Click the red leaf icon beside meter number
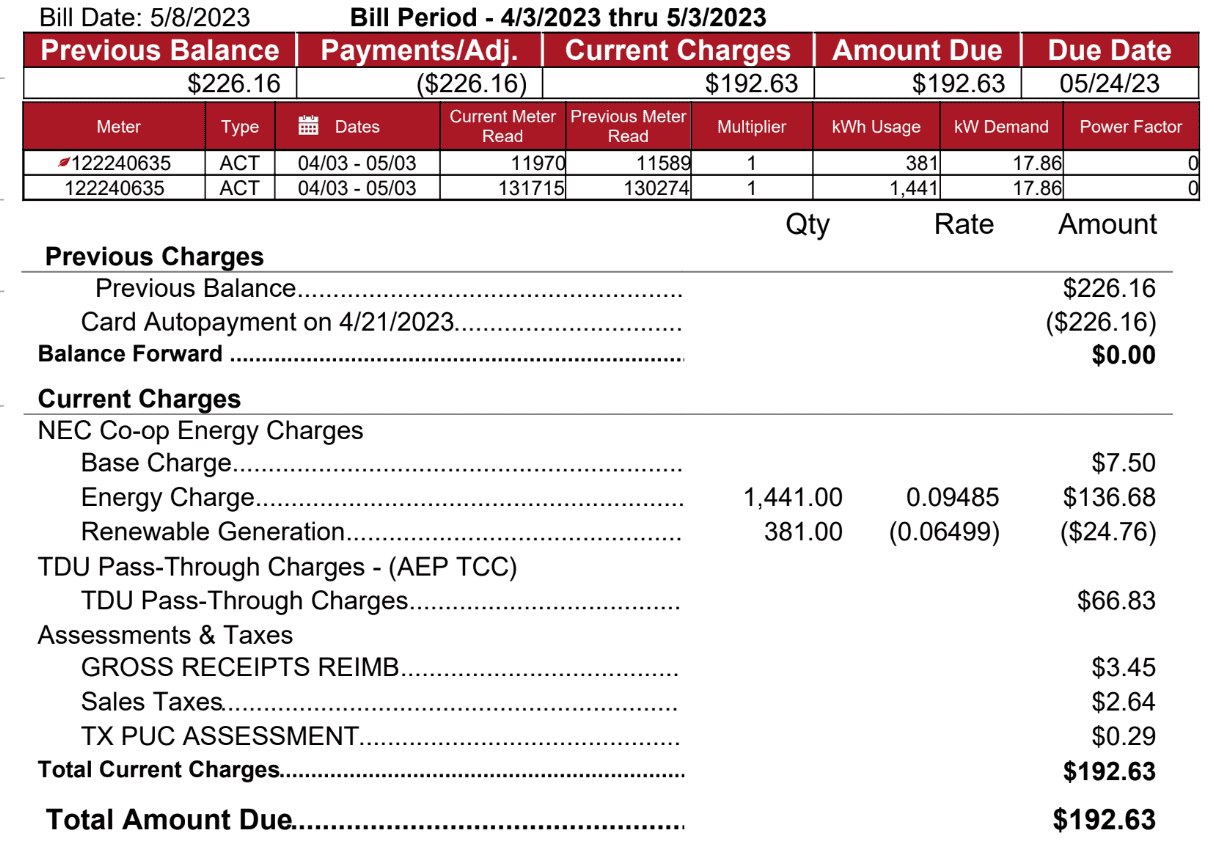Image resolution: width=1214 pixels, height=868 pixels. 64,162
